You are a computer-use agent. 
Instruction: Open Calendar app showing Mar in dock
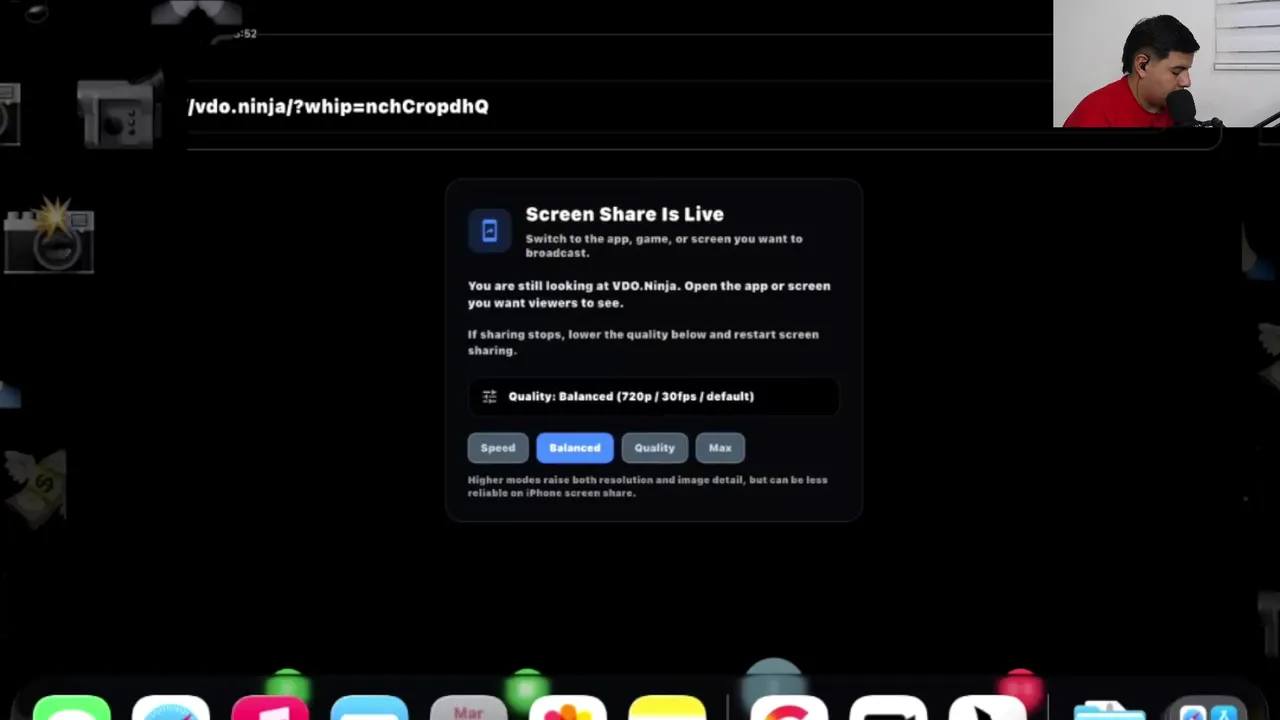[x=468, y=708]
